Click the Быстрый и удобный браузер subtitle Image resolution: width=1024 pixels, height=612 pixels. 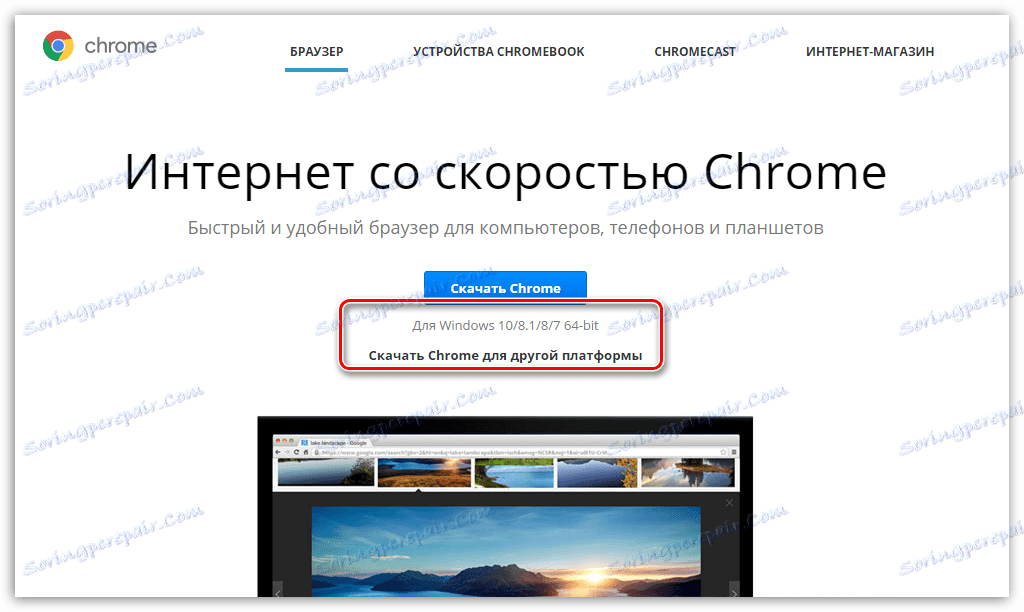pos(505,228)
